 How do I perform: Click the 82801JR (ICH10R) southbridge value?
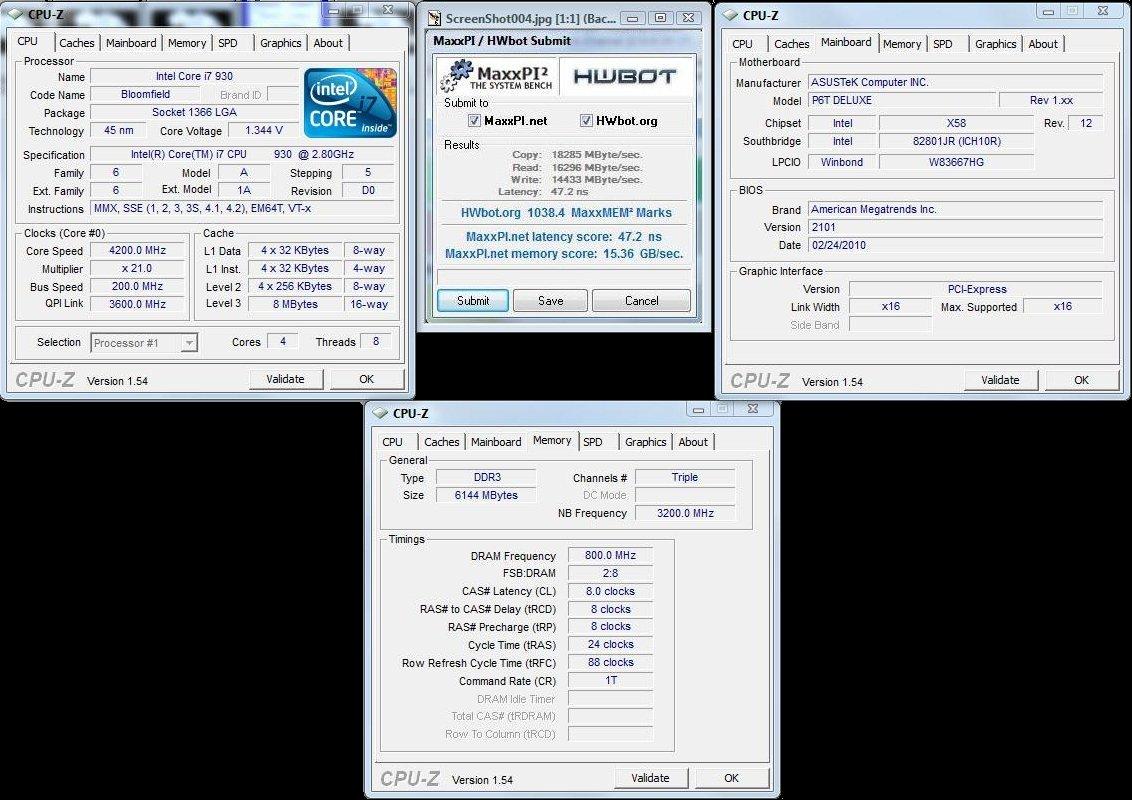(x=956, y=142)
